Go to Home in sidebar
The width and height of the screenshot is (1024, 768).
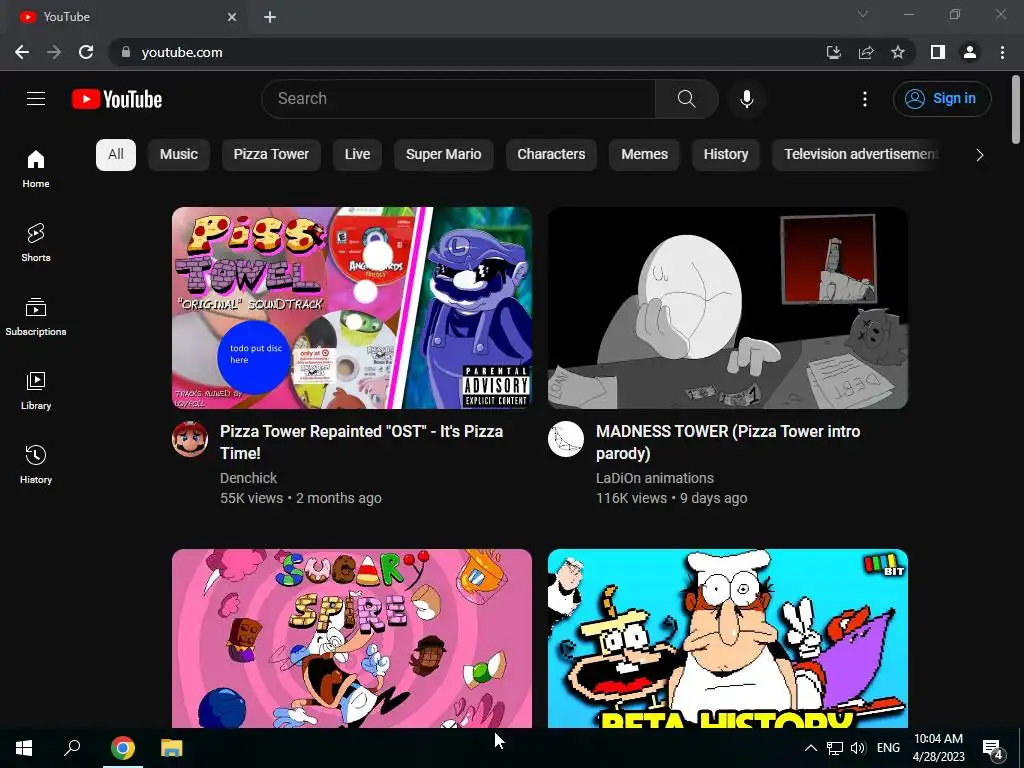click(36, 168)
